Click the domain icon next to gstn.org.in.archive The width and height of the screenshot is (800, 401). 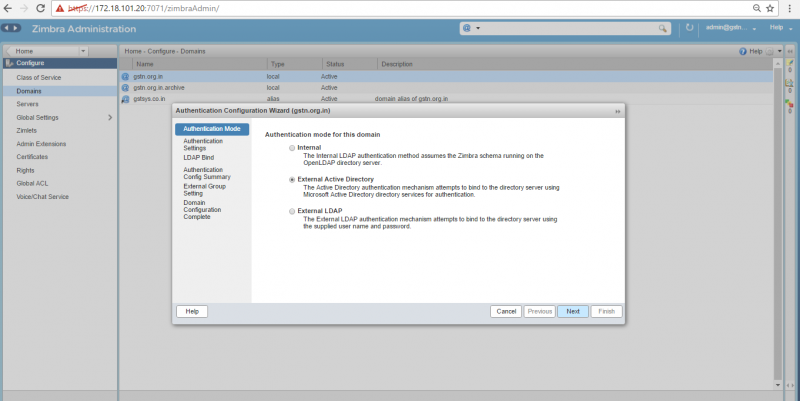pos(125,88)
